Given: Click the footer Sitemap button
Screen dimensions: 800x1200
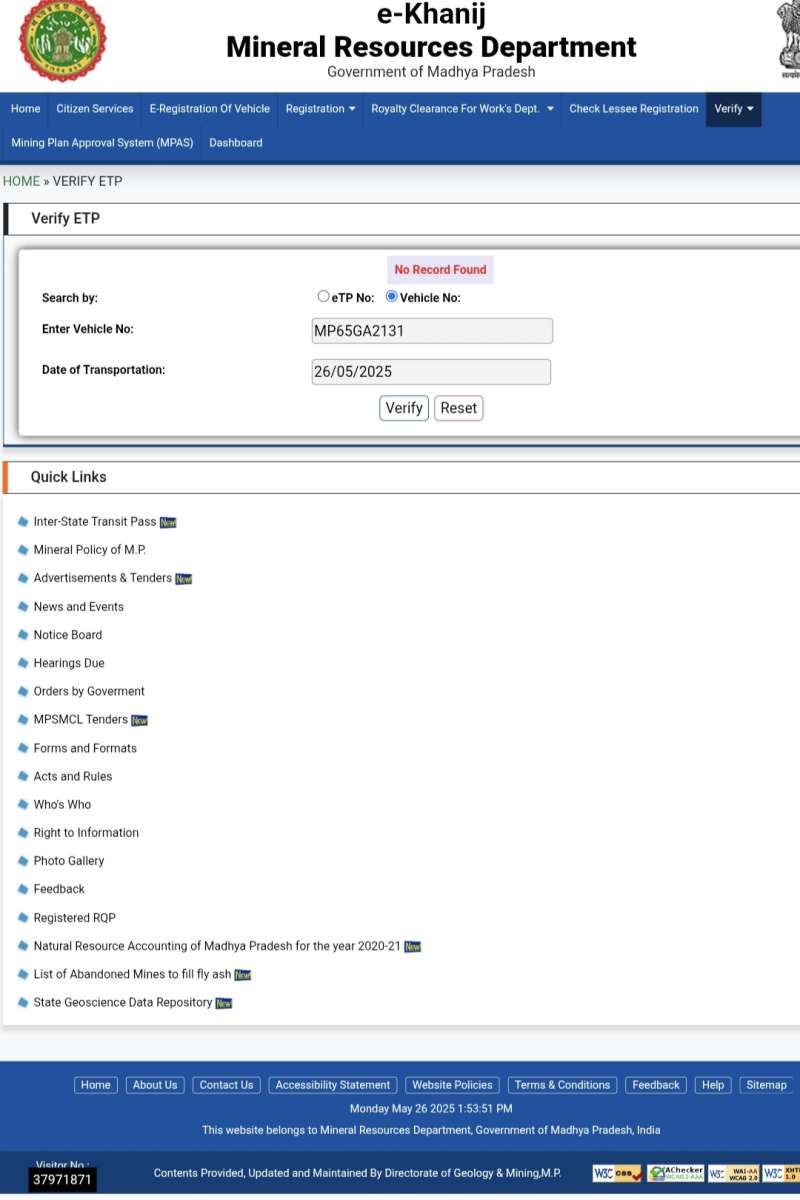Looking at the screenshot, I should pos(767,1085).
